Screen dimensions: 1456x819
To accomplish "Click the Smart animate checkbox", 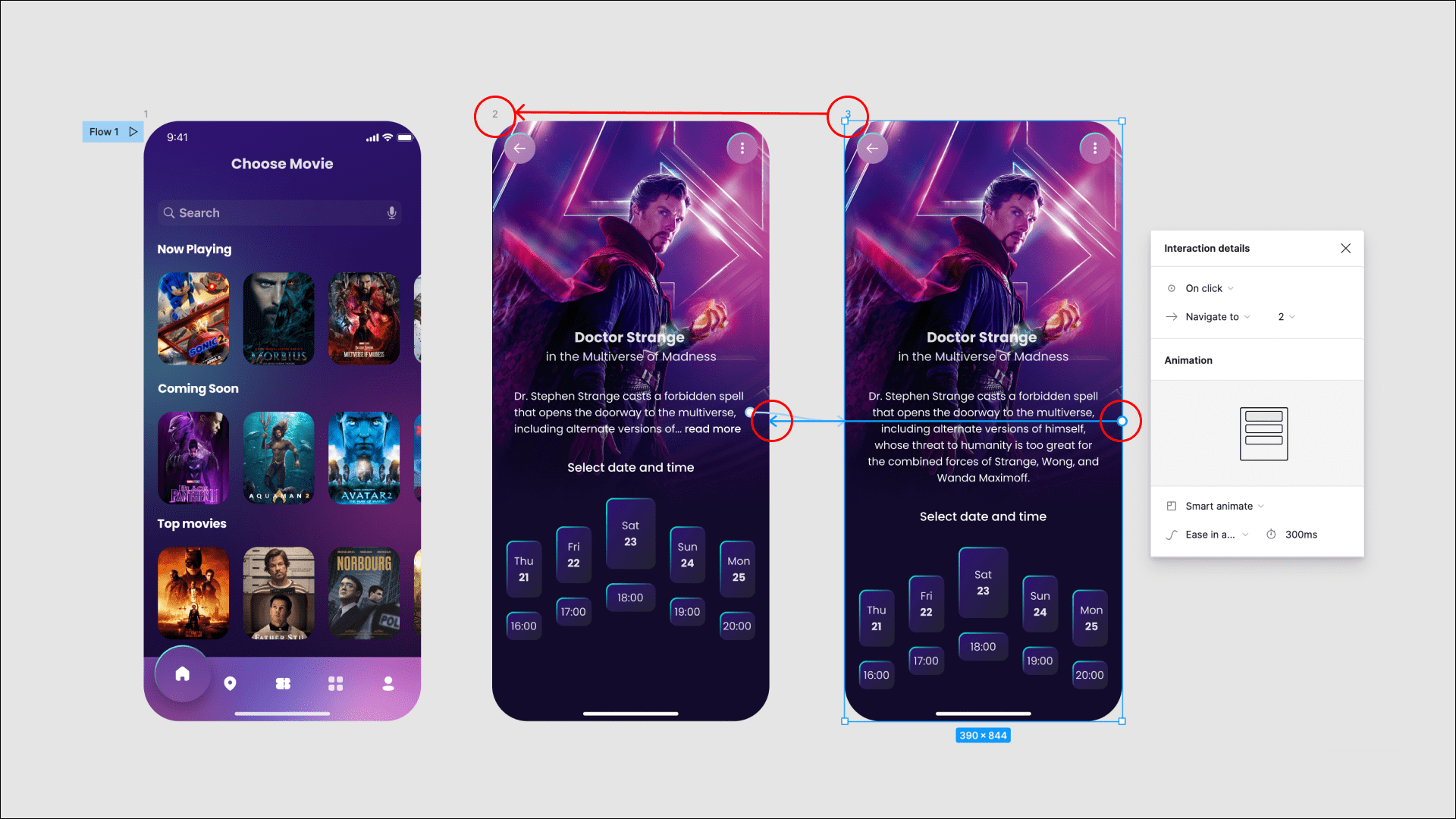I will (1171, 505).
